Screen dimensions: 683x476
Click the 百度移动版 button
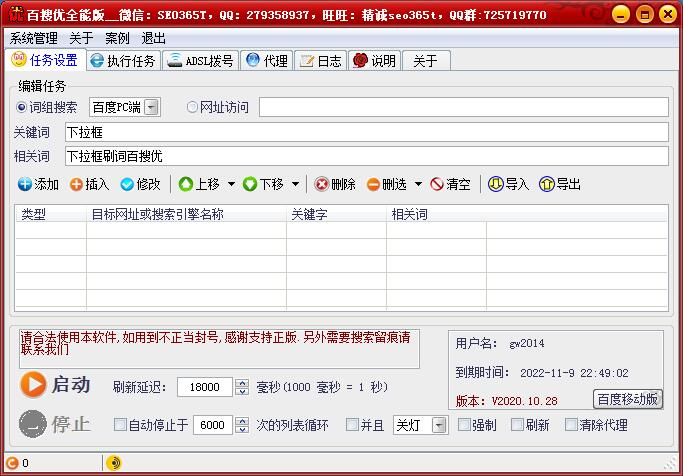point(628,399)
